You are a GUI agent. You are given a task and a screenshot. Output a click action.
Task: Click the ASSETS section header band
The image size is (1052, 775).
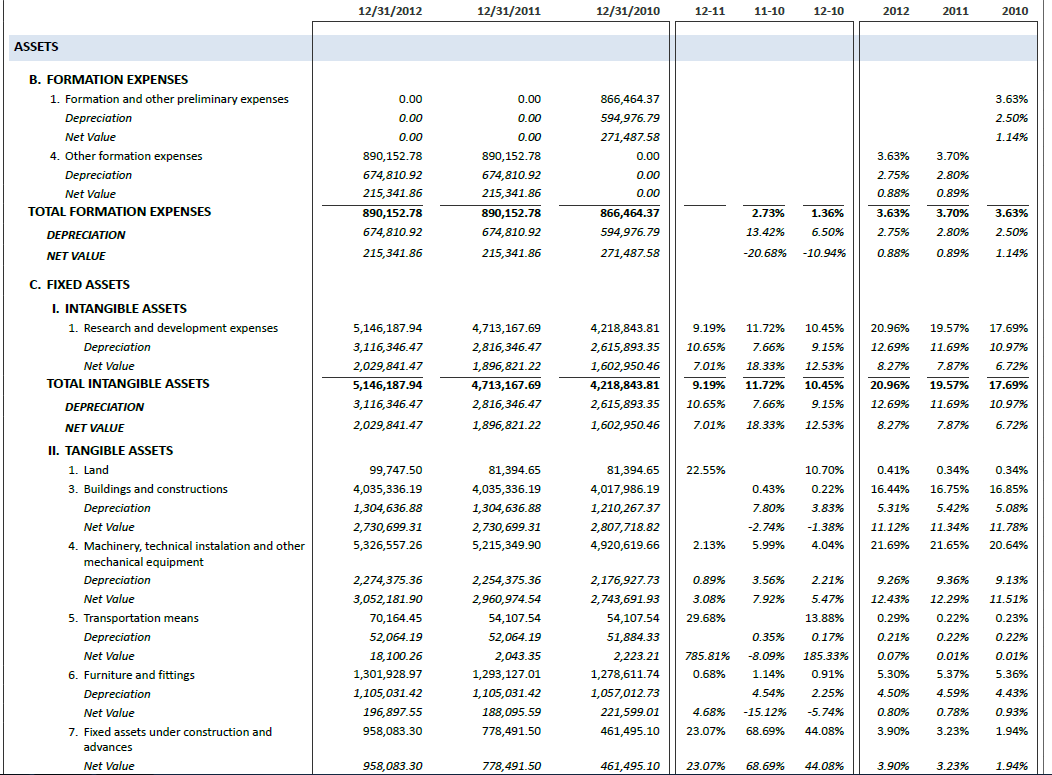click(x=37, y=47)
